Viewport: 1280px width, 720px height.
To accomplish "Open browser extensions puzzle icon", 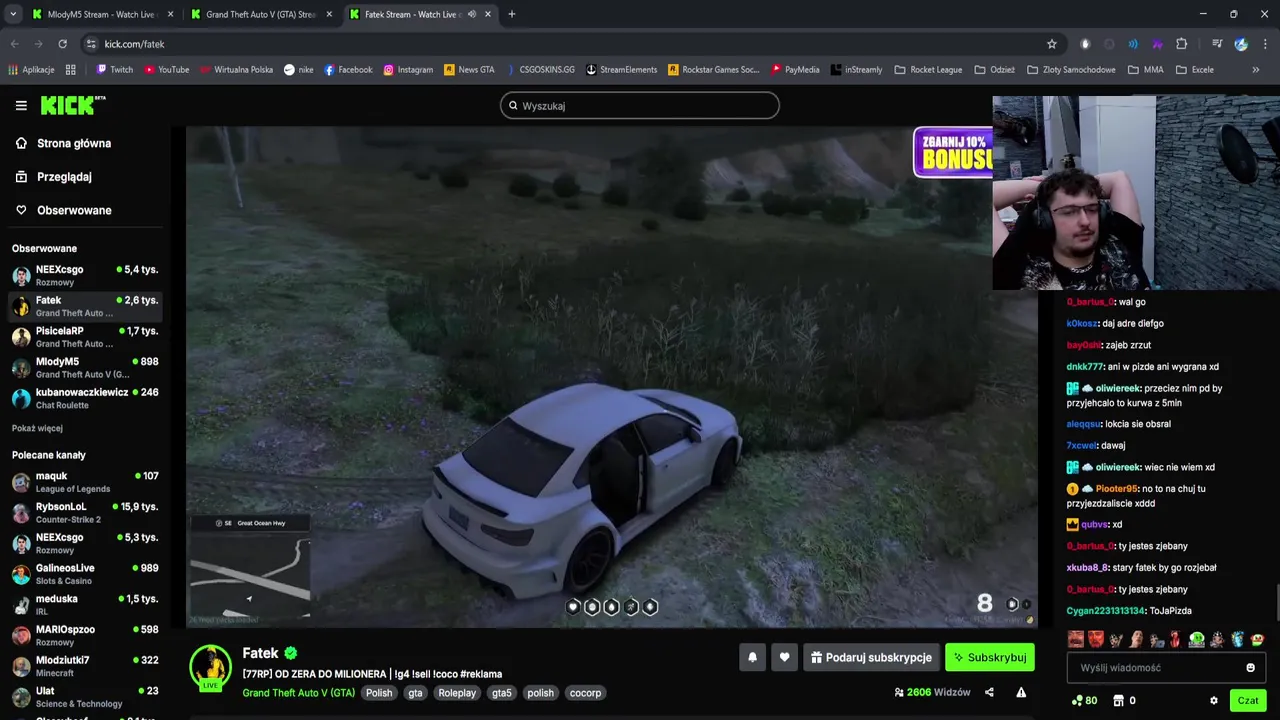I will (1181, 44).
